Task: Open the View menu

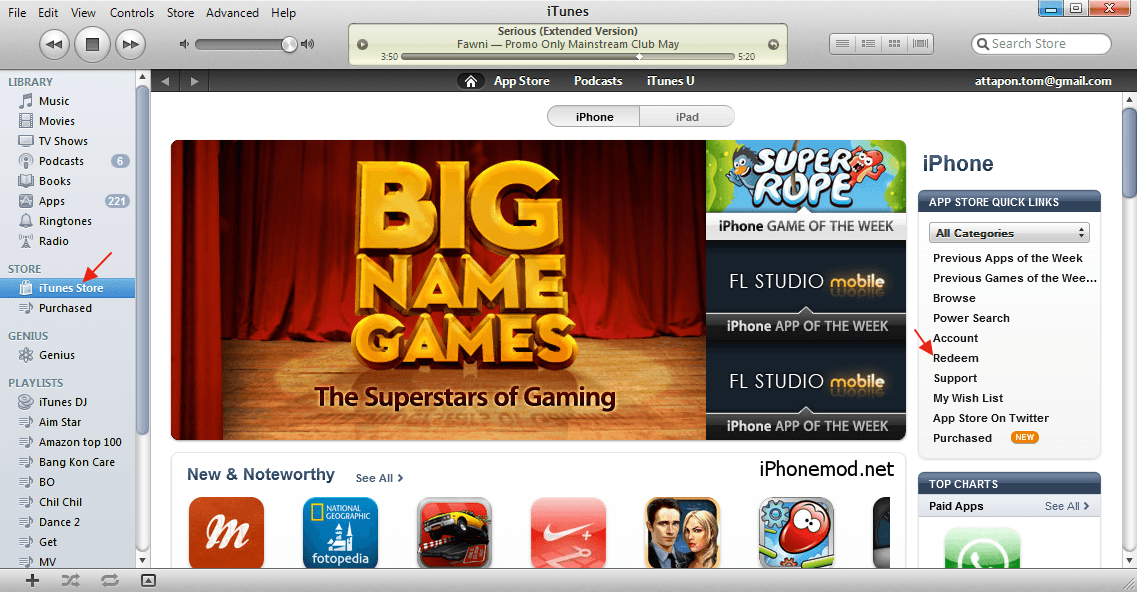Action: (83, 12)
